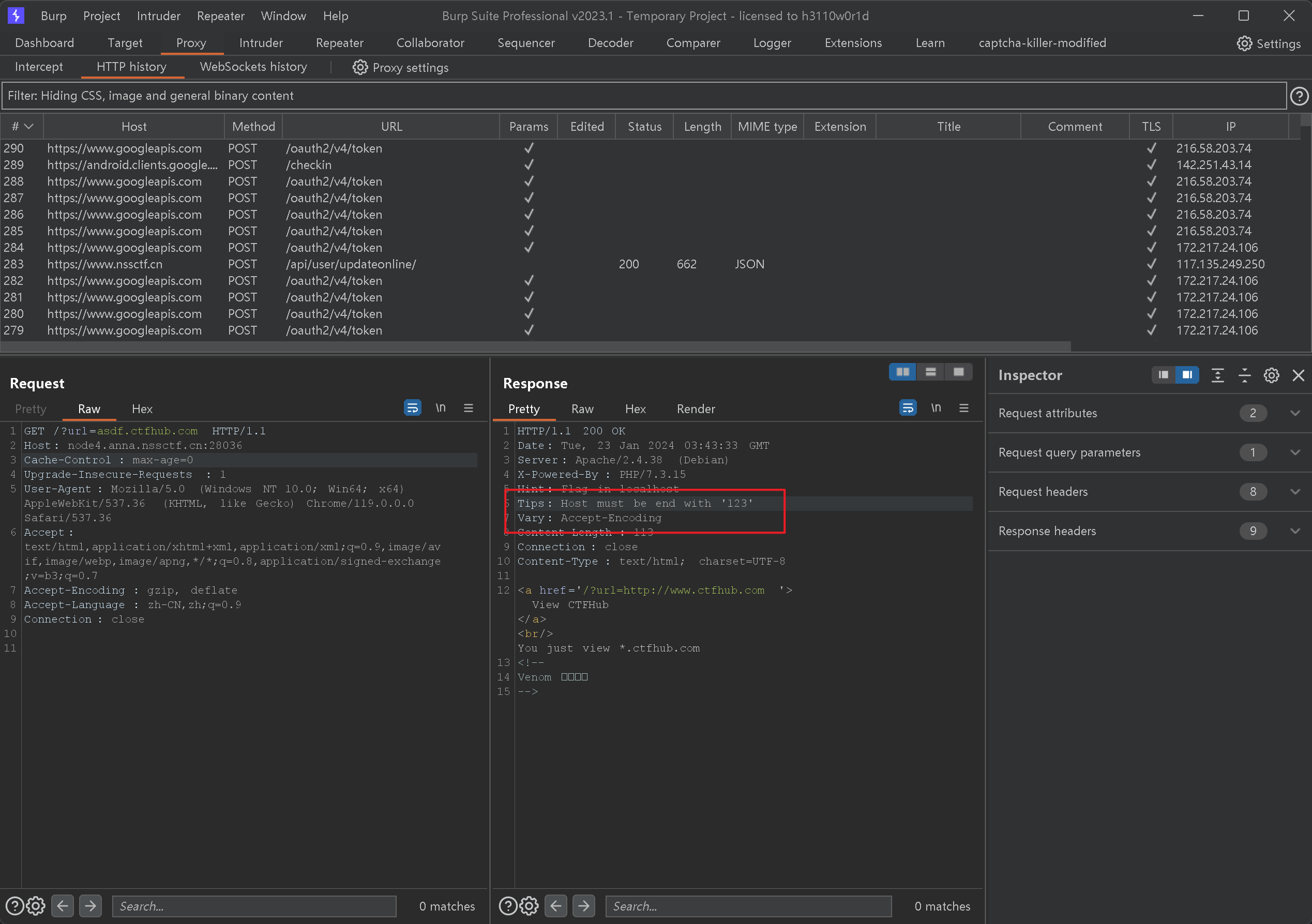Screen dimensions: 1312x924
Task: Close the Inspector panel
Action: (1298, 375)
